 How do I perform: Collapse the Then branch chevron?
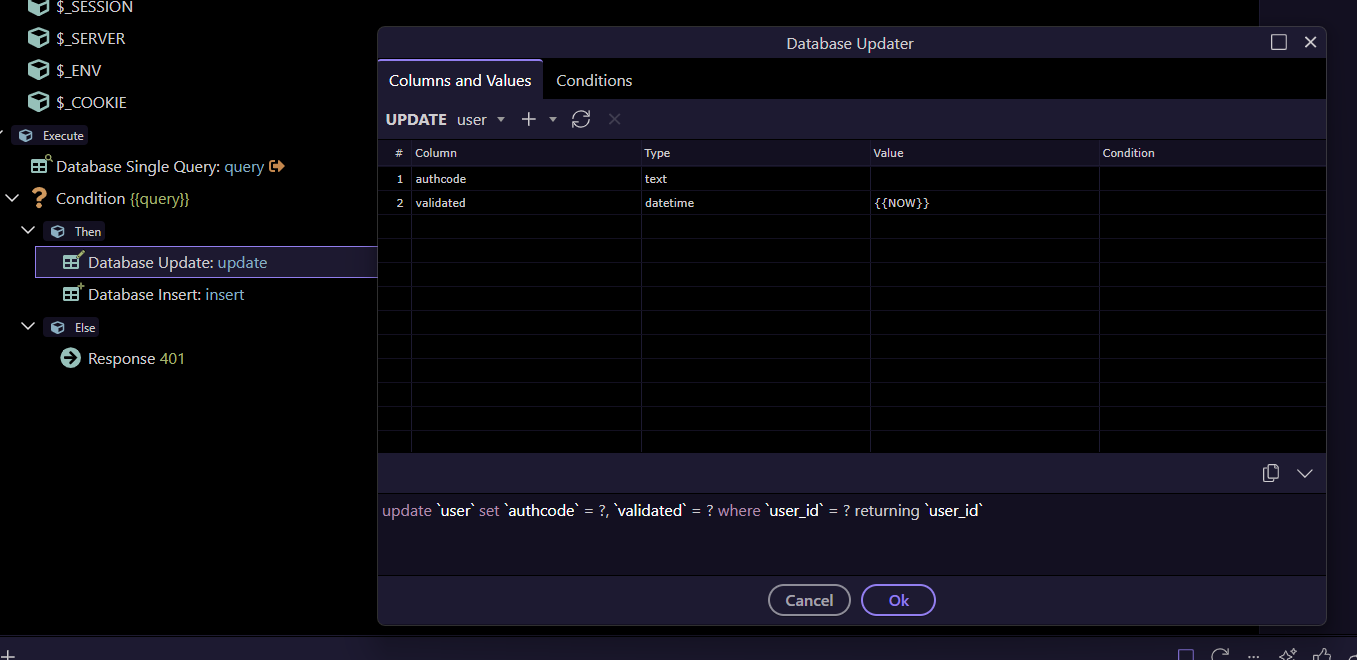pyautogui.click(x=28, y=230)
